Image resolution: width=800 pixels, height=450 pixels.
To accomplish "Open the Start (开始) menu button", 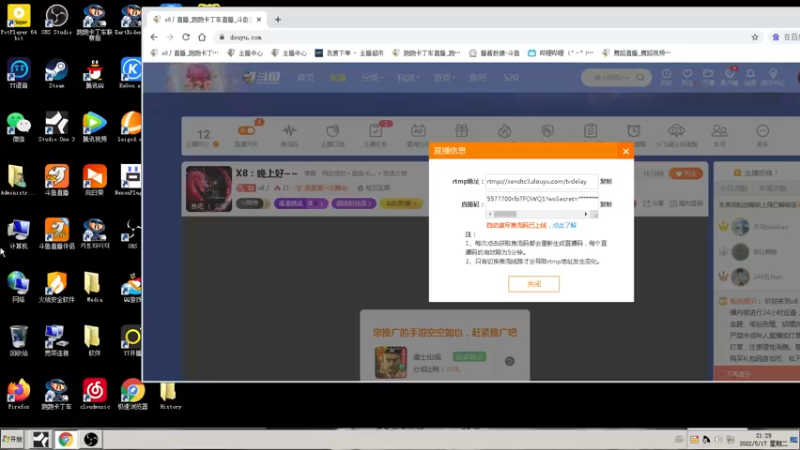I will [12, 439].
